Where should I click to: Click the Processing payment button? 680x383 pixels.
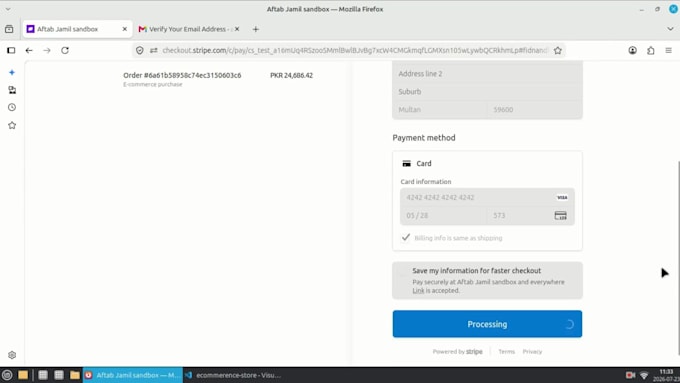[487, 324]
